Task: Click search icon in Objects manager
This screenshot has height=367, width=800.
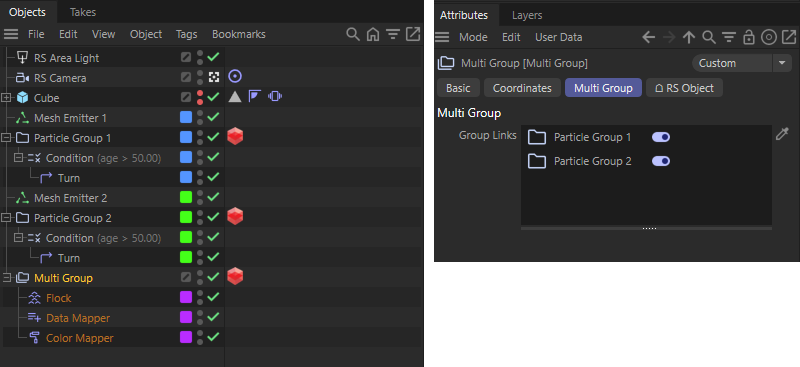Action: (353, 34)
